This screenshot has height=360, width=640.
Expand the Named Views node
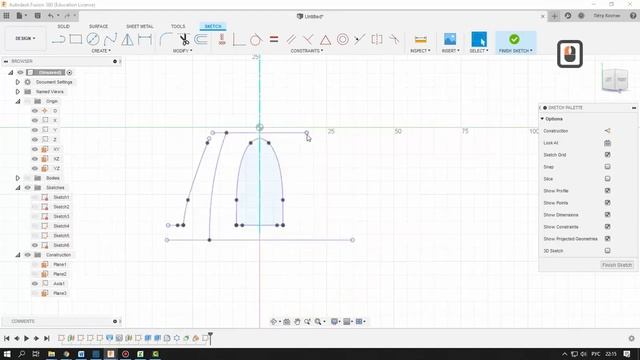[18, 92]
